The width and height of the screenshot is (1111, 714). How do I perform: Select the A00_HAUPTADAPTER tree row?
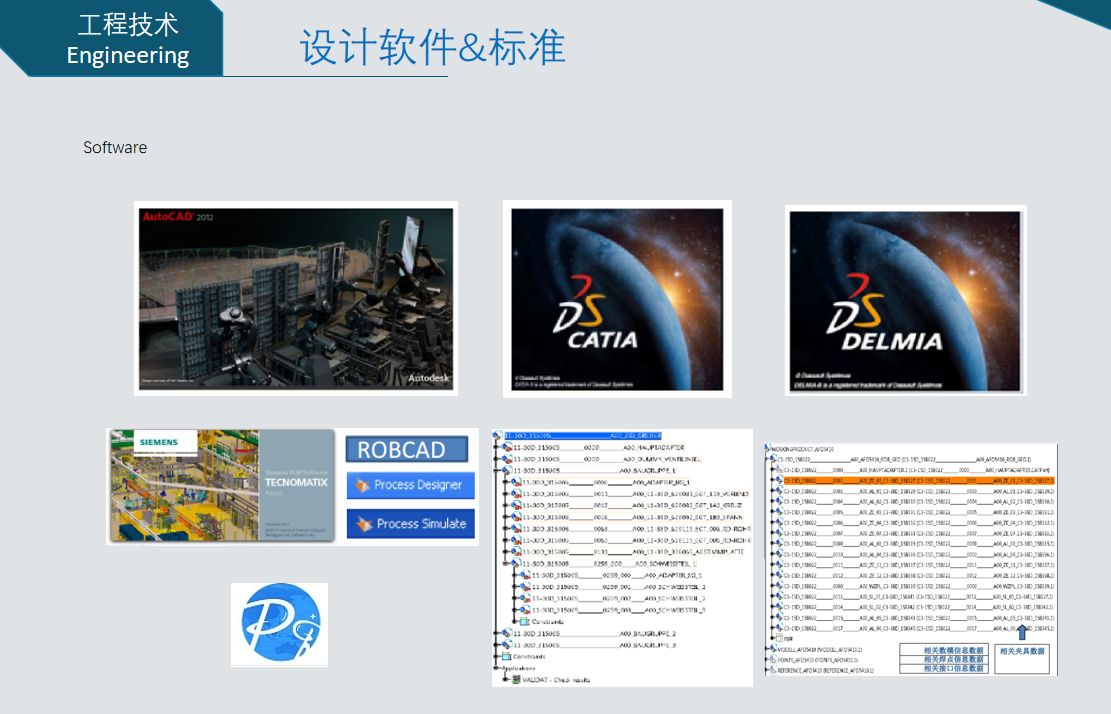click(x=599, y=447)
